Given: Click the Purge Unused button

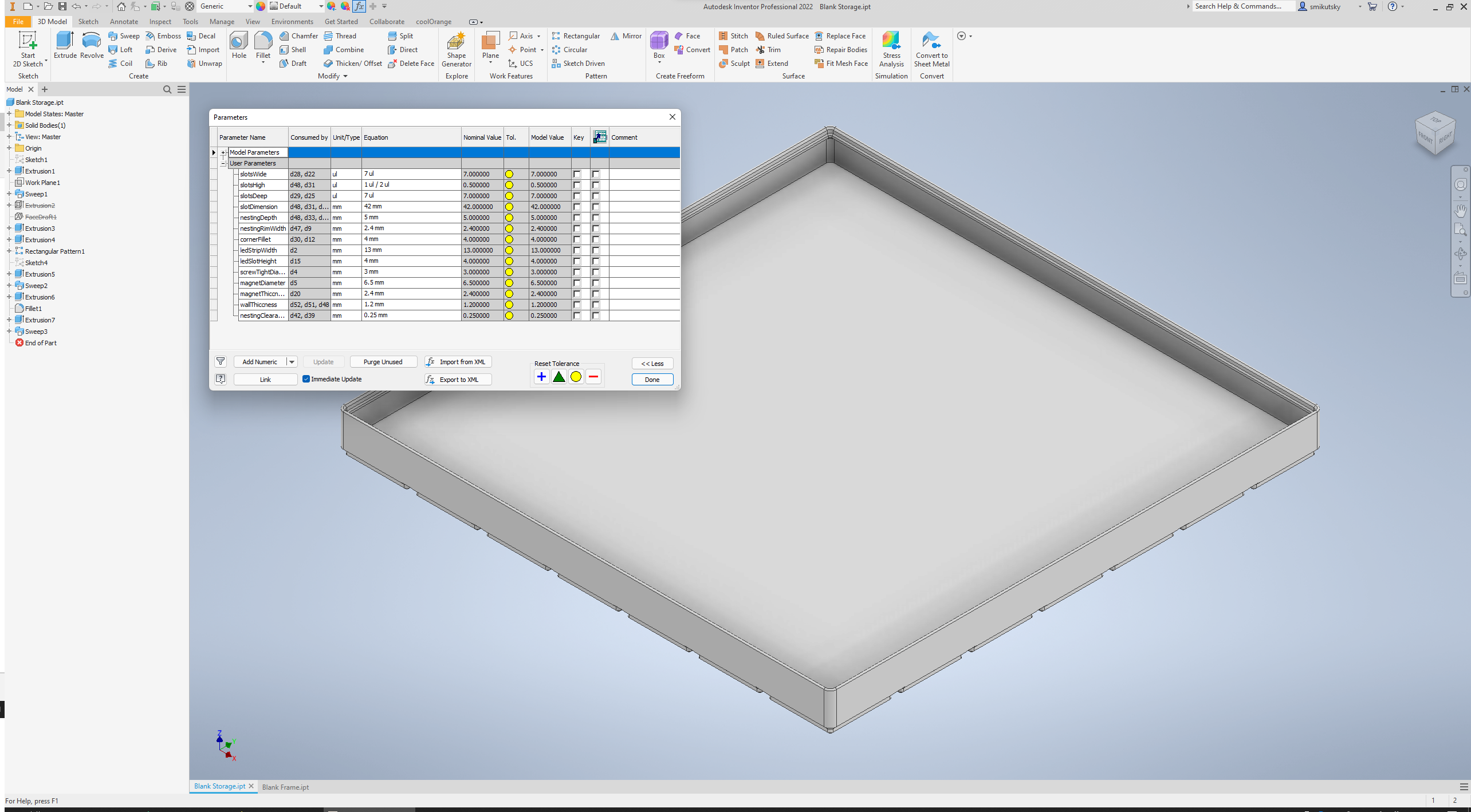Looking at the screenshot, I should pyautogui.click(x=383, y=361).
